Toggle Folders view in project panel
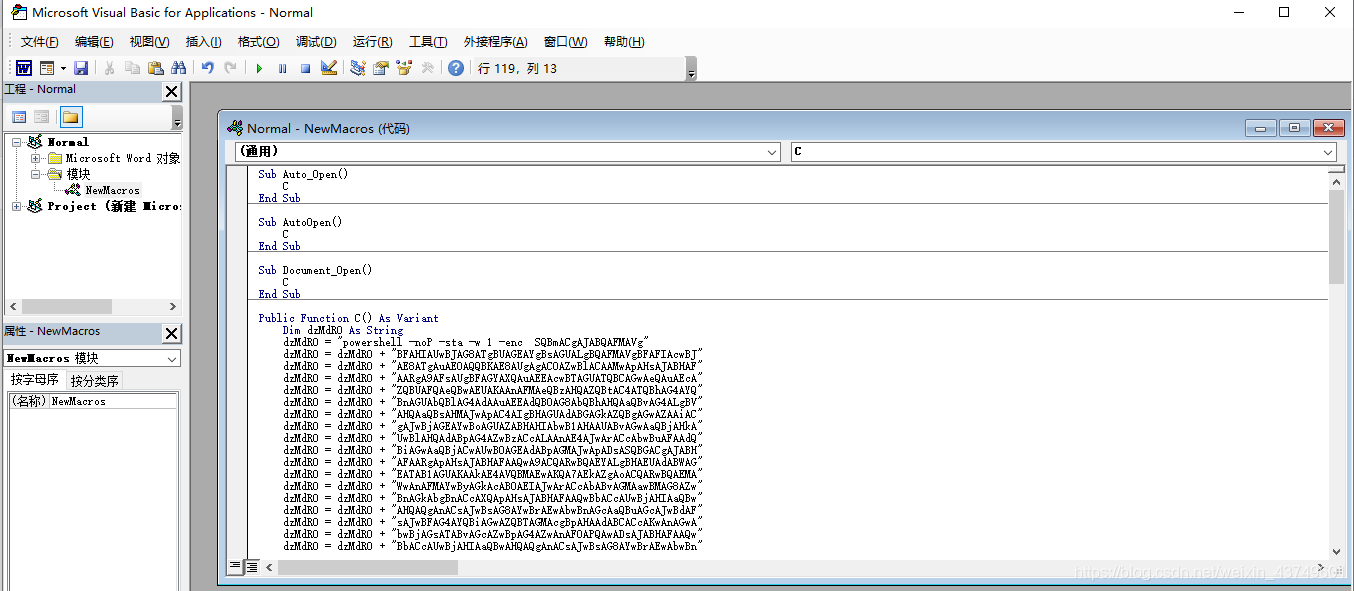 click(71, 117)
